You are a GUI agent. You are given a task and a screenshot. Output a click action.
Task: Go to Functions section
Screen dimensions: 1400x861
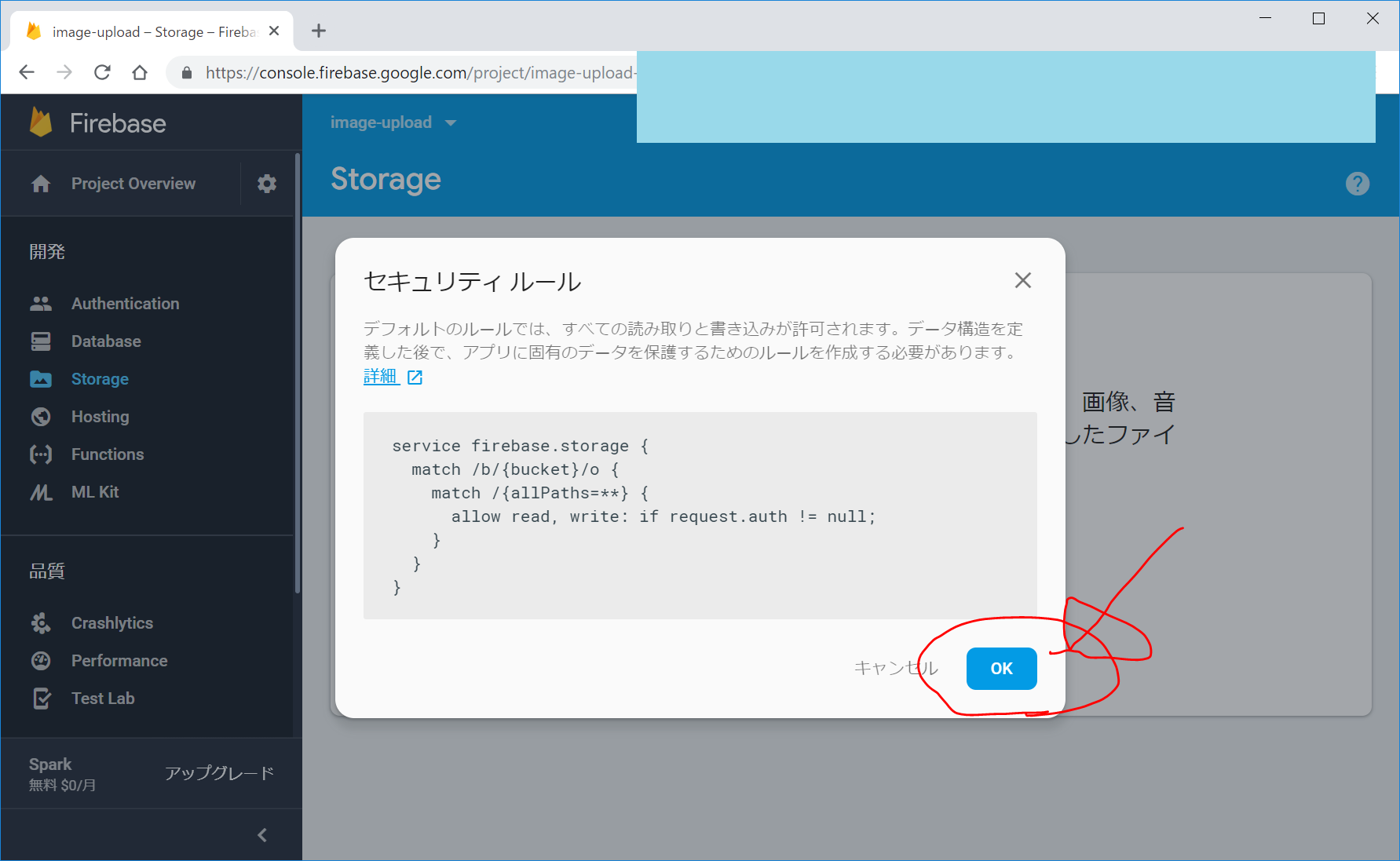(108, 454)
